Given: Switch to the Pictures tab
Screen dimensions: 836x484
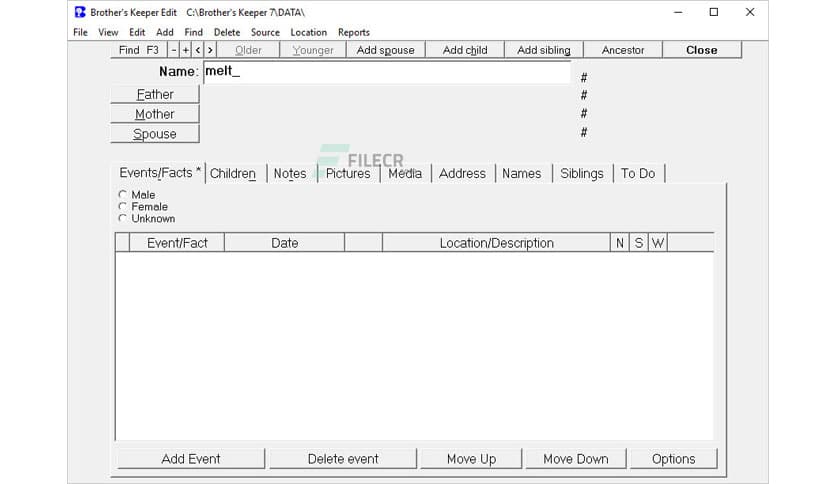Looking at the screenshot, I should [x=348, y=173].
